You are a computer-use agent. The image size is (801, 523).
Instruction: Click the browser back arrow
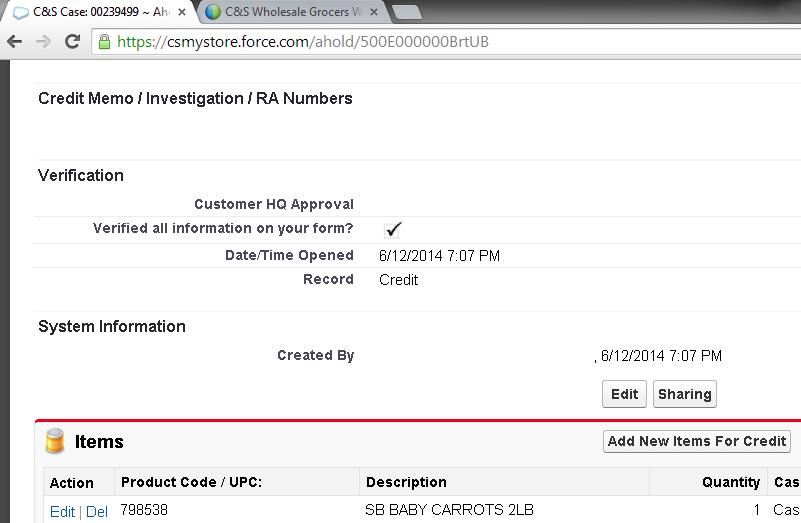point(15,42)
